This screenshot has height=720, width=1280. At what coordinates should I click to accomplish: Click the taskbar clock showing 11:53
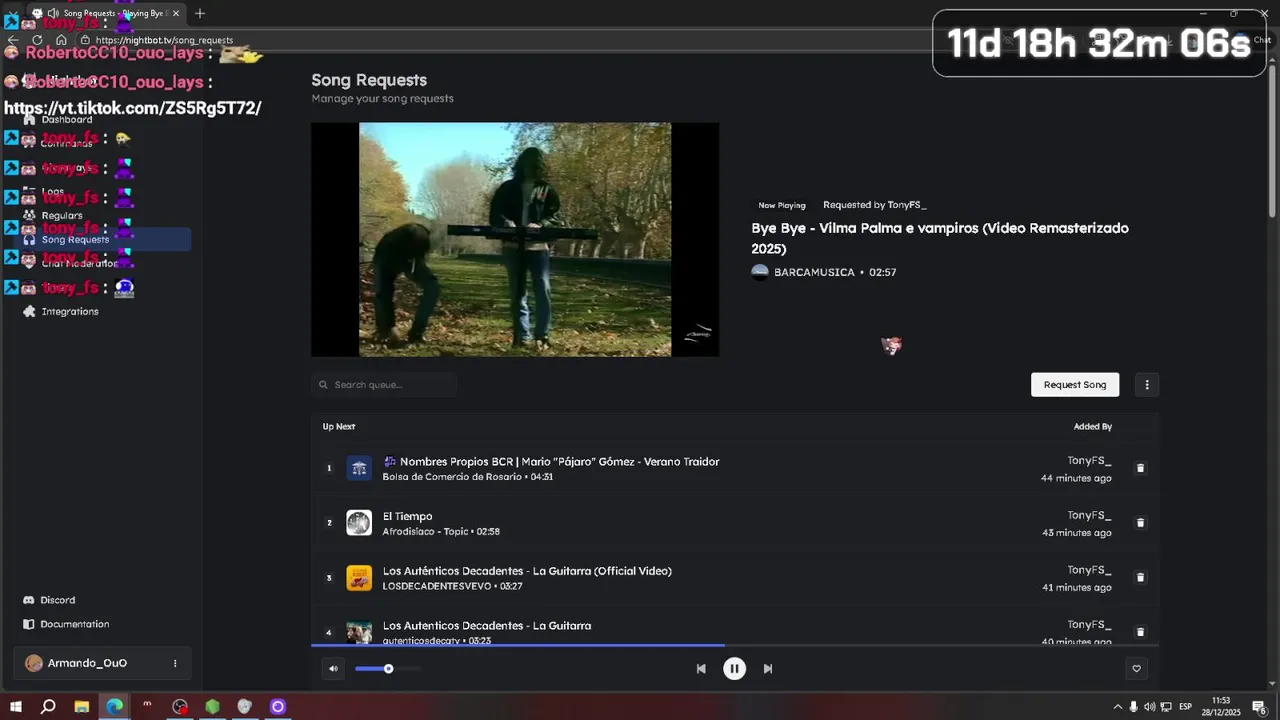tap(1221, 707)
